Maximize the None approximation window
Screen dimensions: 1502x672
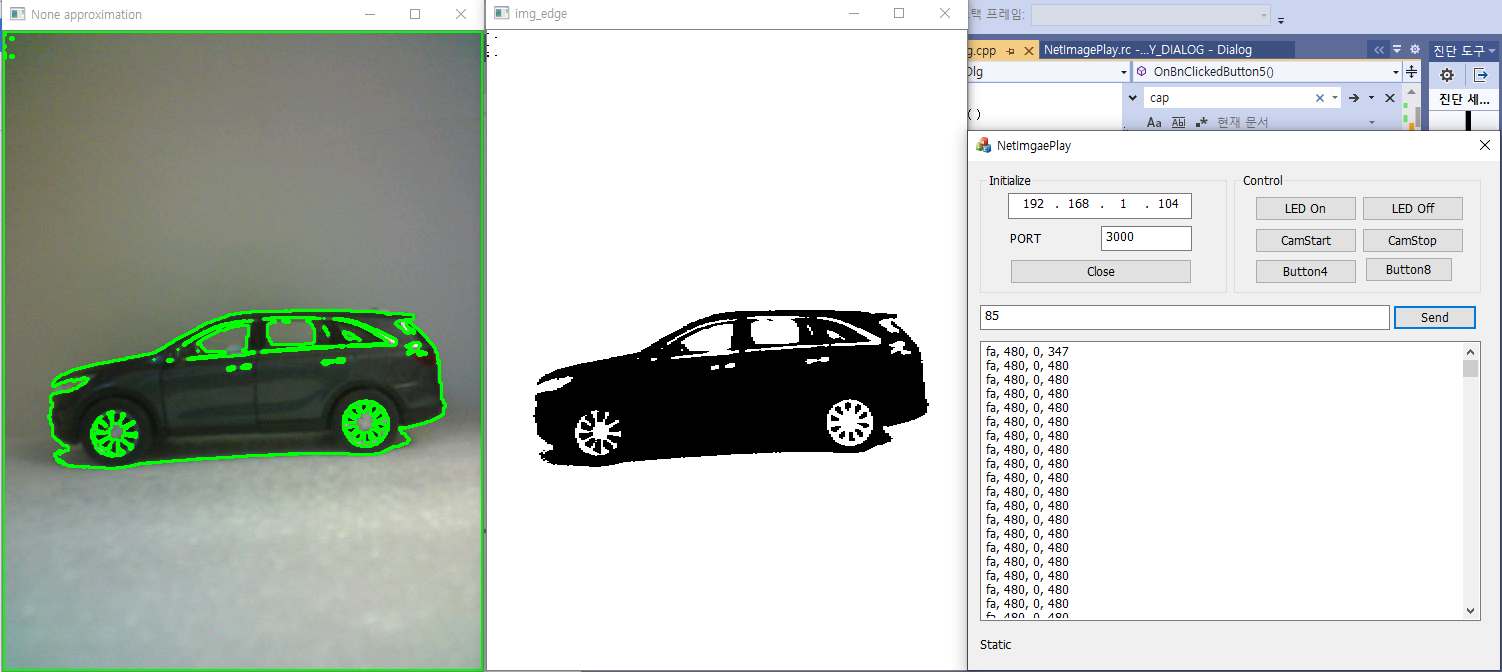point(415,14)
